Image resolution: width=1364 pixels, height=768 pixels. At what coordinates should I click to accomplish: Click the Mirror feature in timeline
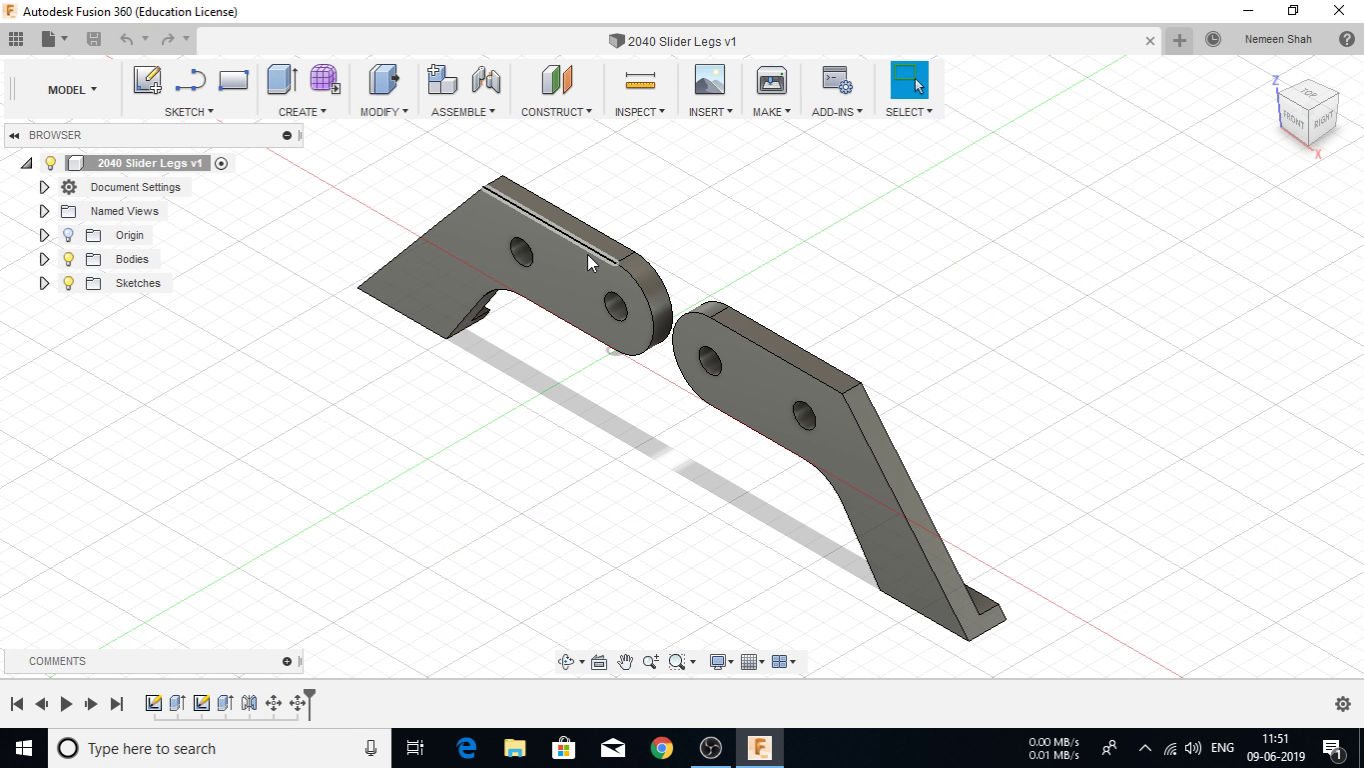(249, 703)
